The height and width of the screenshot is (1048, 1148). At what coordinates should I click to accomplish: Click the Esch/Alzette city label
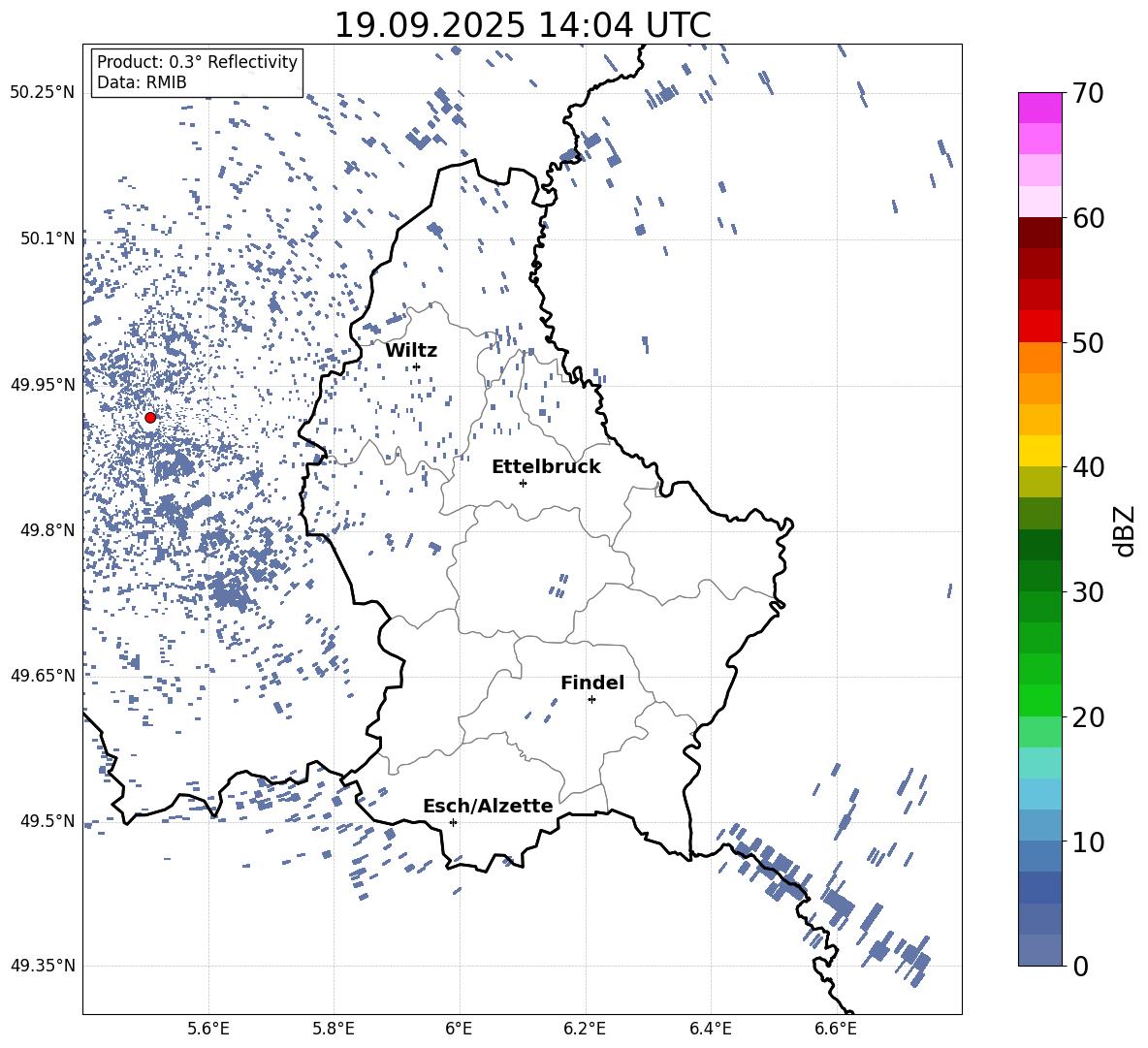click(x=488, y=806)
